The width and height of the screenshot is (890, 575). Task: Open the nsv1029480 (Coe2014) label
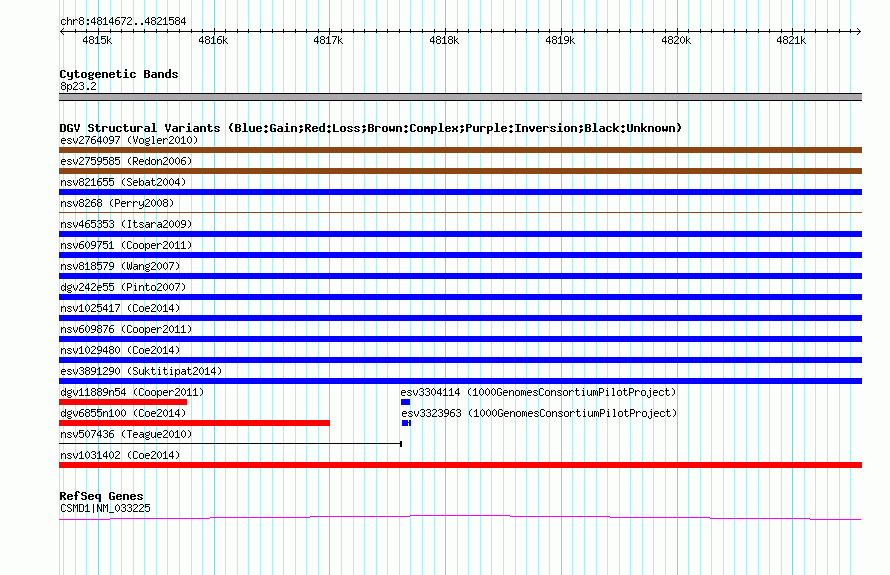(120, 350)
